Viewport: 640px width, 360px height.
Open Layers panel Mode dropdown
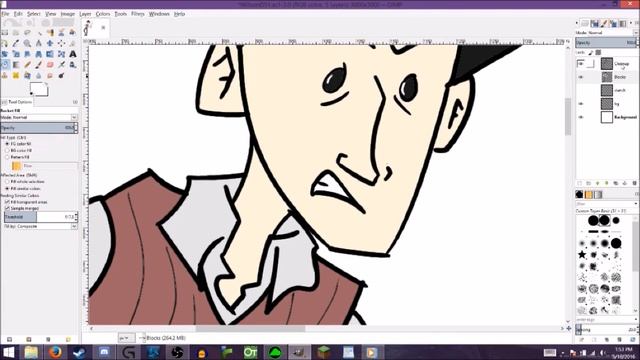(x=607, y=33)
